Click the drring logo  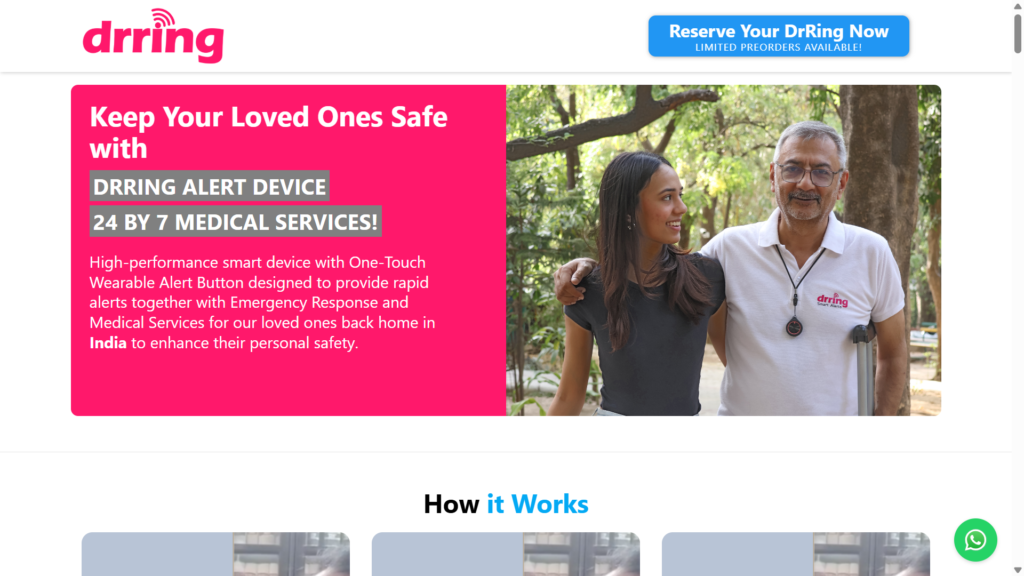pyautogui.click(x=153, y=36)
